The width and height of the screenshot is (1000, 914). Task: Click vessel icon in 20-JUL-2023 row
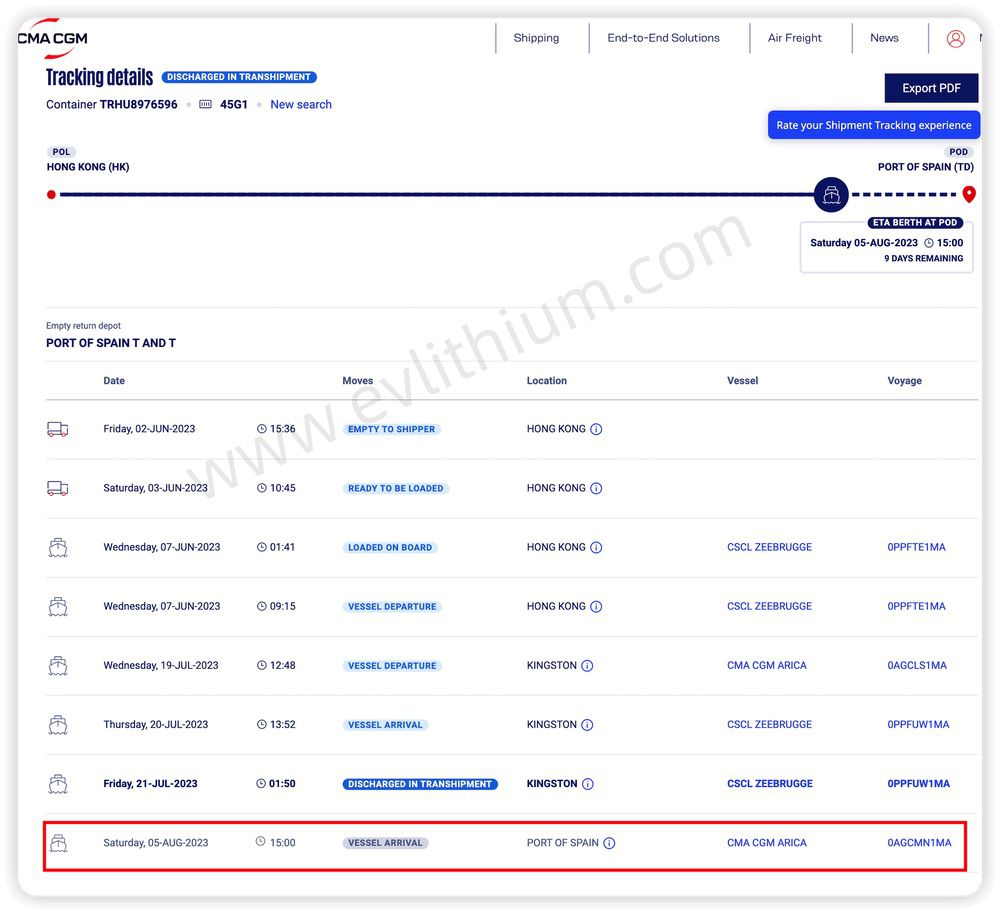pos(58,725)
